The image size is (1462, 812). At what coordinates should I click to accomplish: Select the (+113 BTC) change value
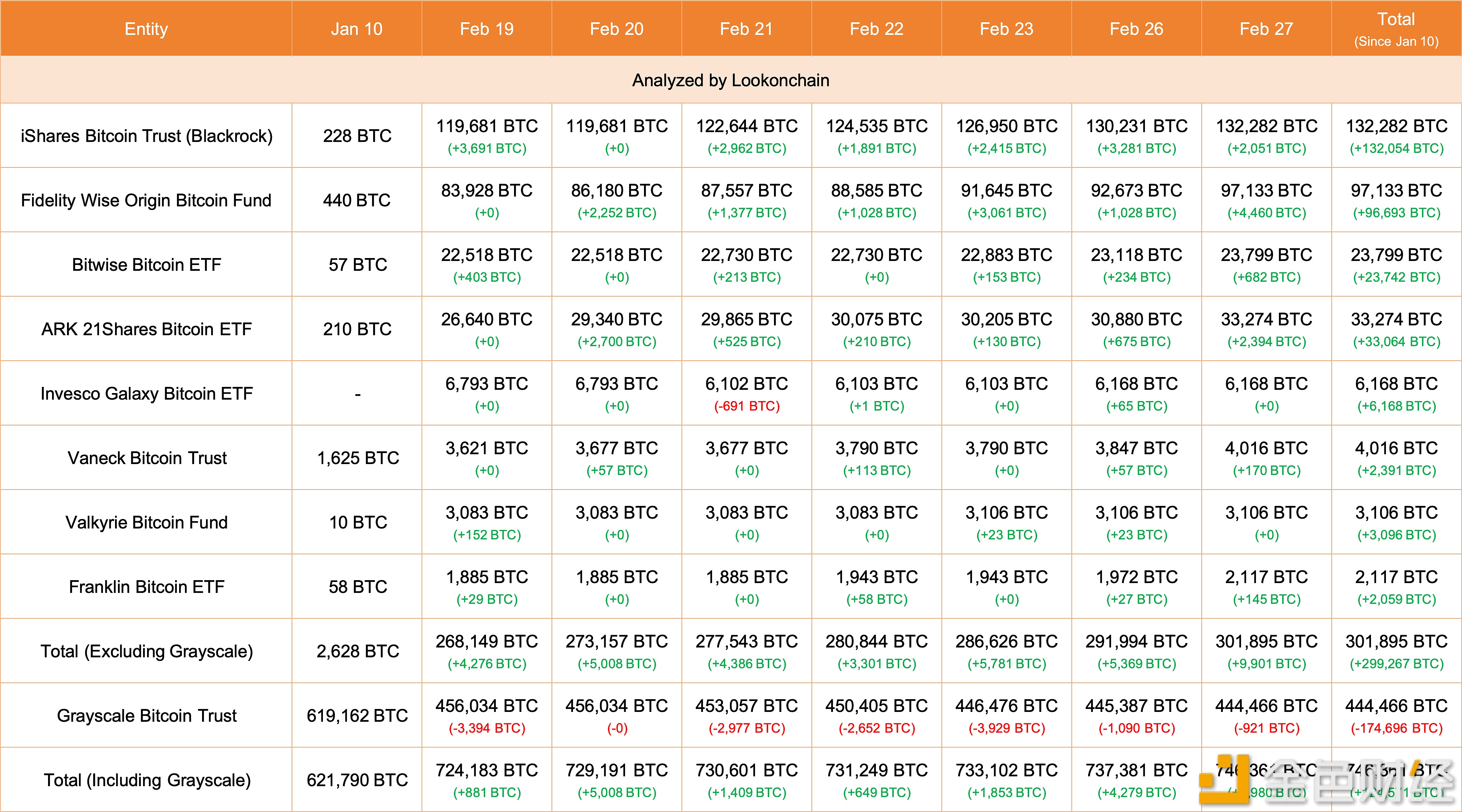(x=877, y=470)
